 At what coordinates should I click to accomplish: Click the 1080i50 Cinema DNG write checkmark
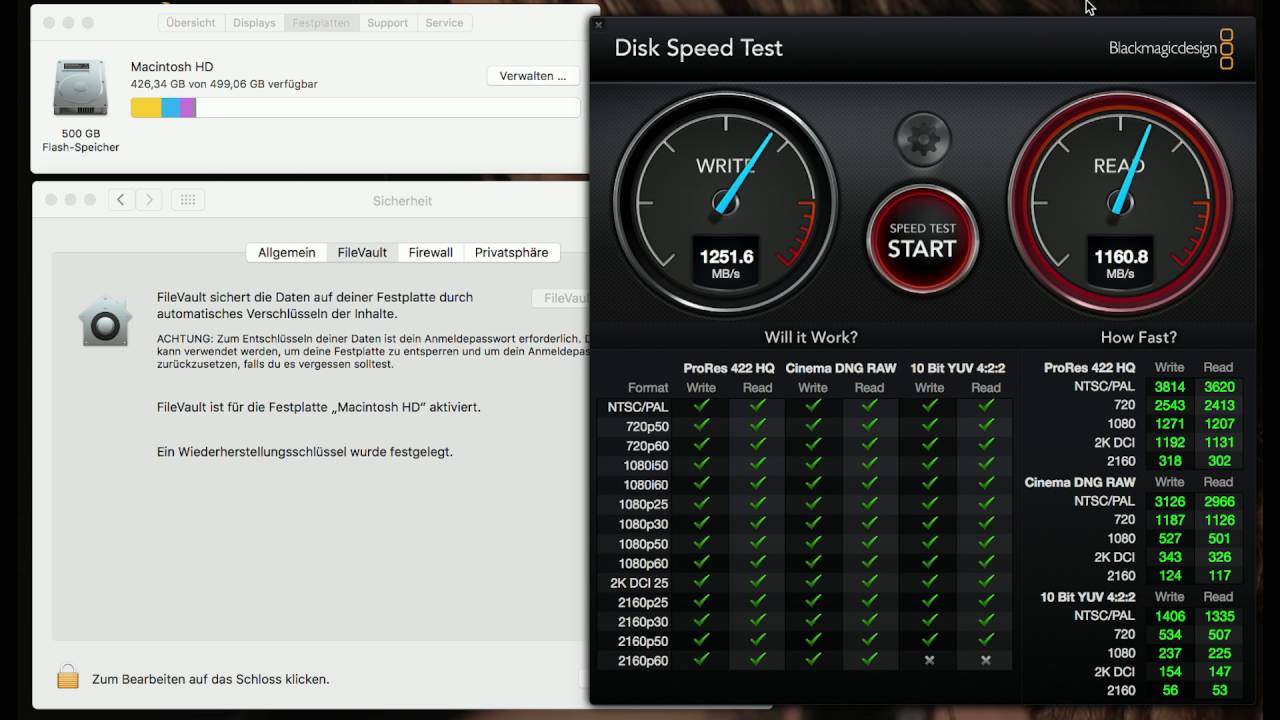pyautogui.click(x=813, y=465)
